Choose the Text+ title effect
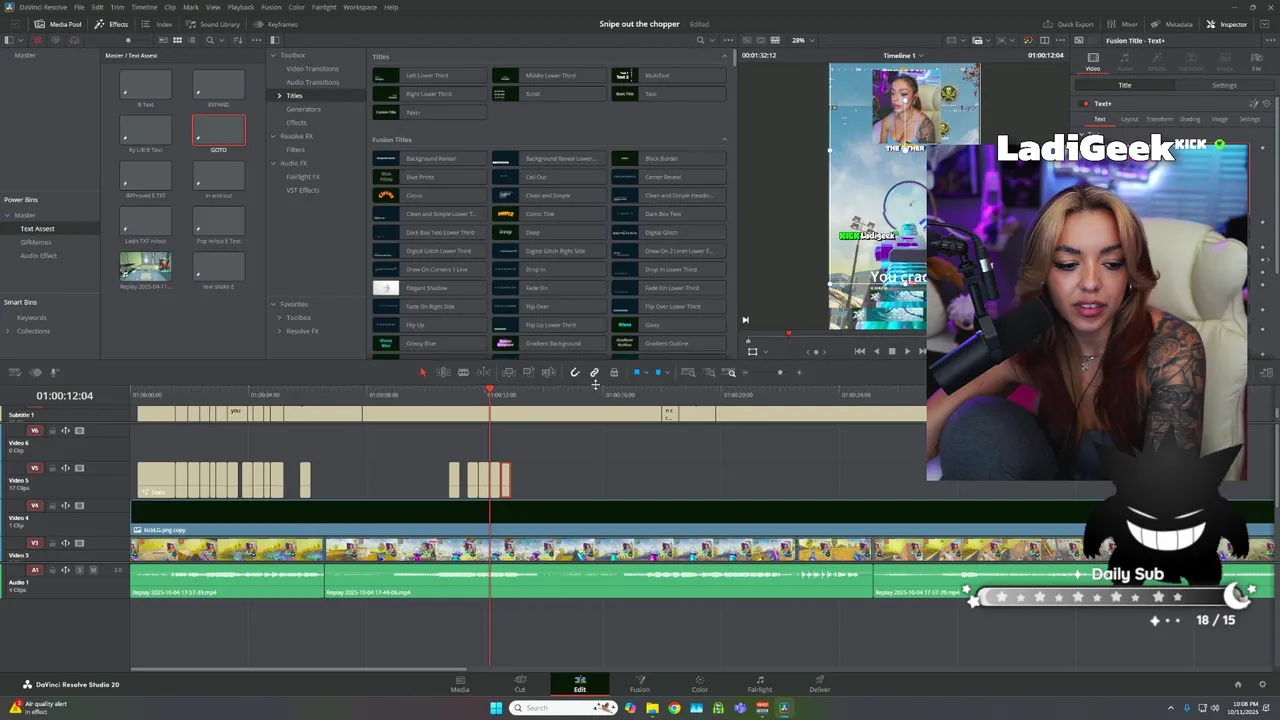 click(x=429, y=112)
